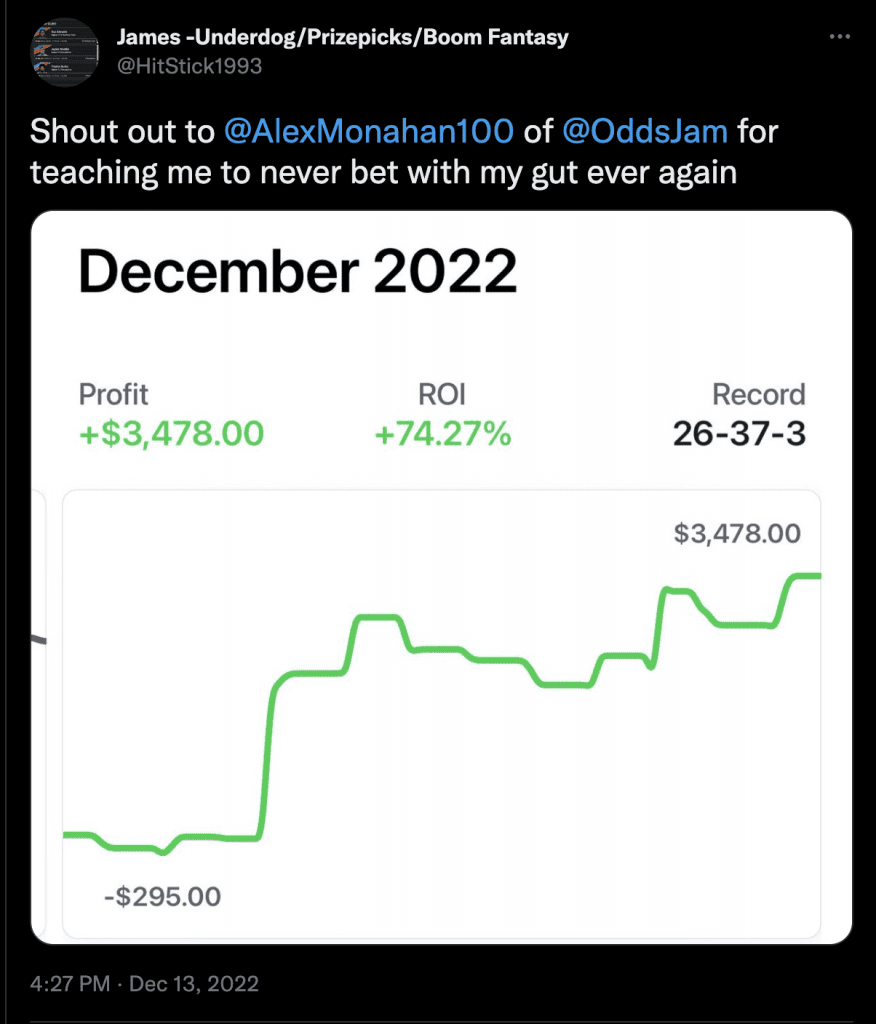Click the Record value 26-37-3
The width and height of the screenshot is (876, 1024).
(739, 434)
